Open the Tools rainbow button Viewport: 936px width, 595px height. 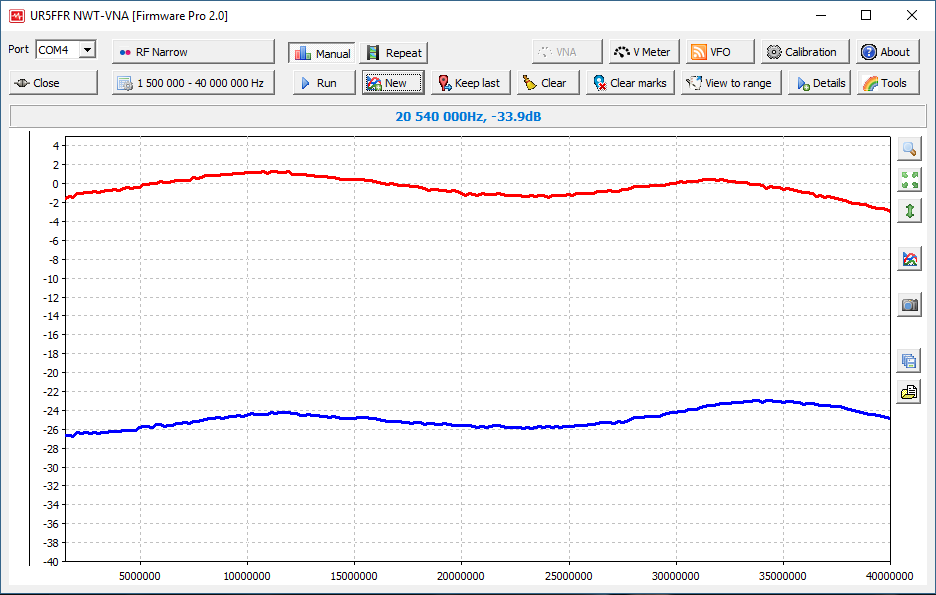point(886,83)
